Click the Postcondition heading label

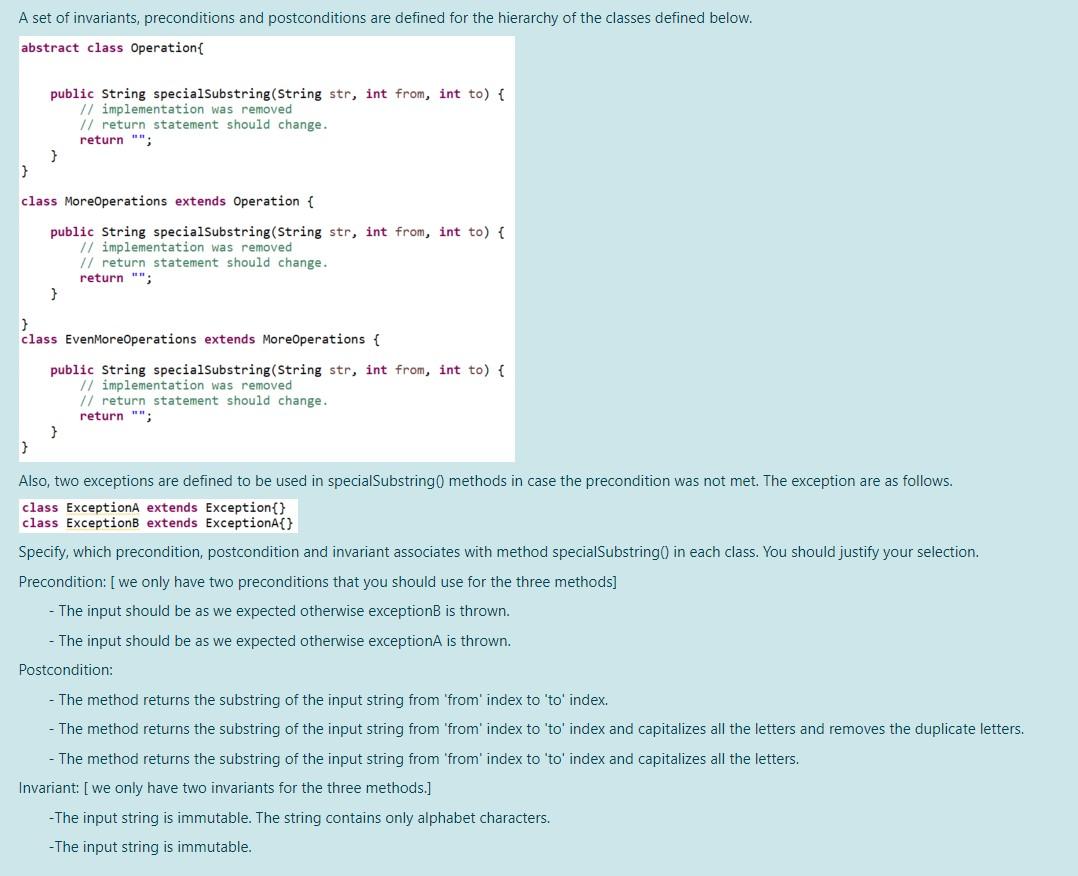64,669
